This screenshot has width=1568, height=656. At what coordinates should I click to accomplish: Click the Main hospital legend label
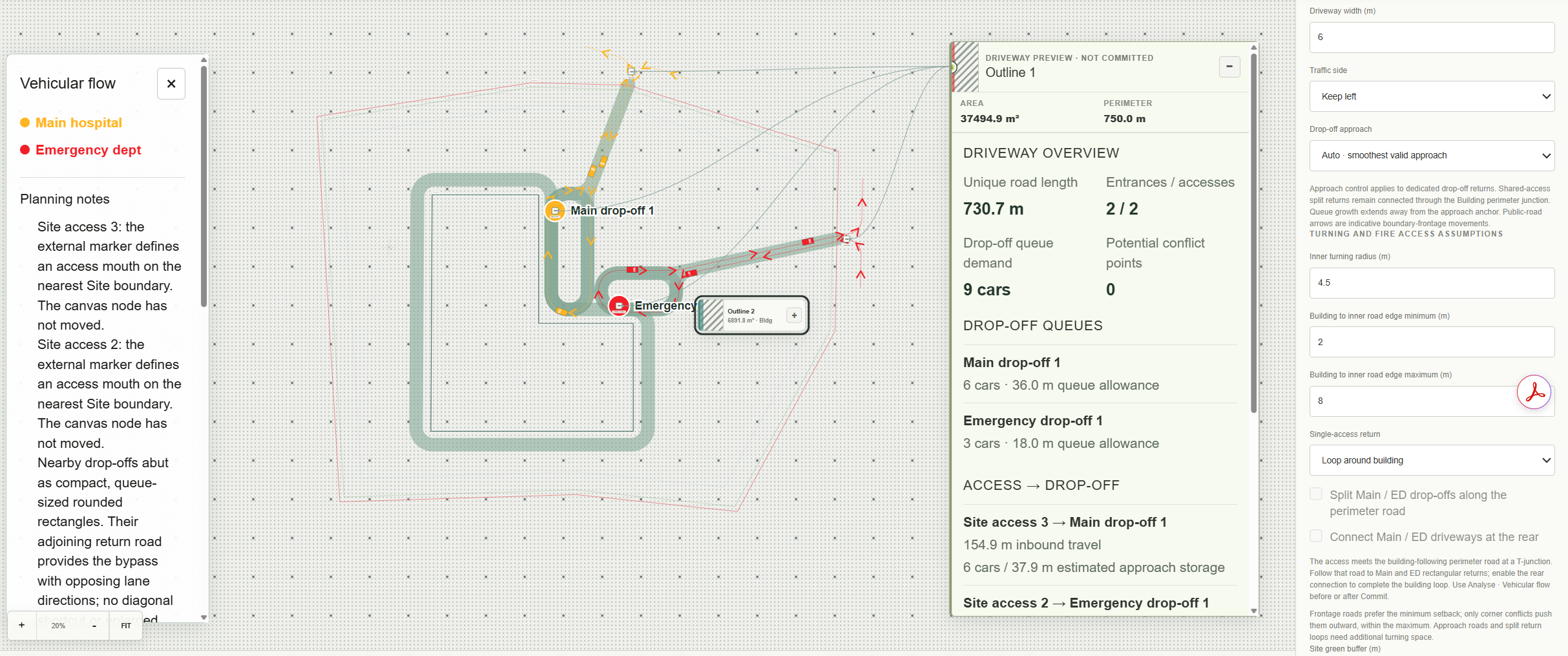[x=79, y=123]
